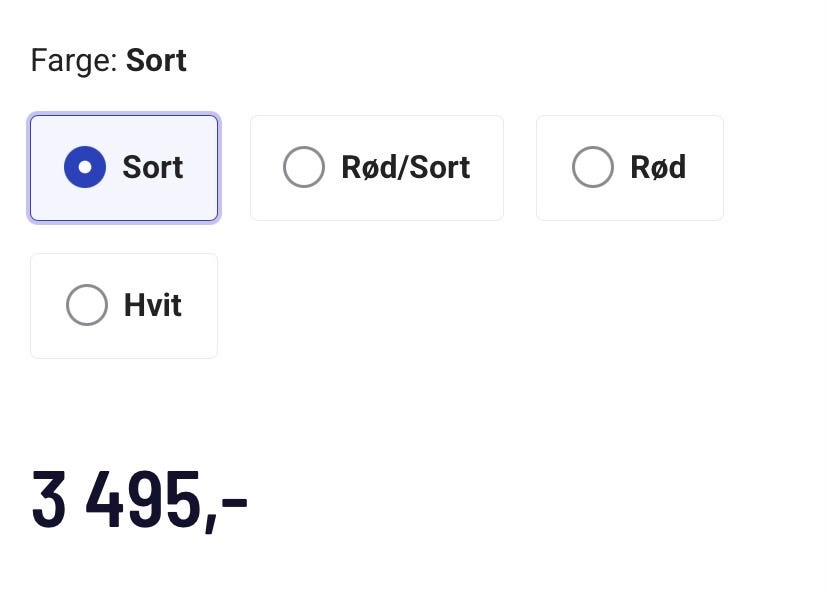
Task: Select the Hvit radio button circle
Action: click(86, 305)
